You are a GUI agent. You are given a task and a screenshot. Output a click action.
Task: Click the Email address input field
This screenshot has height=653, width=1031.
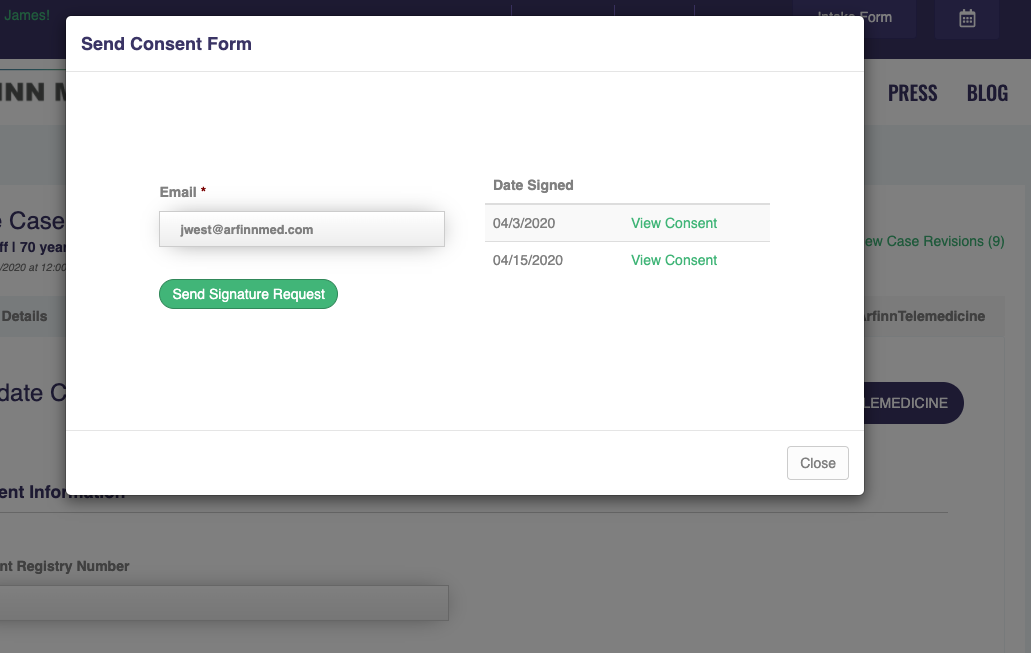tap(301, 229)
